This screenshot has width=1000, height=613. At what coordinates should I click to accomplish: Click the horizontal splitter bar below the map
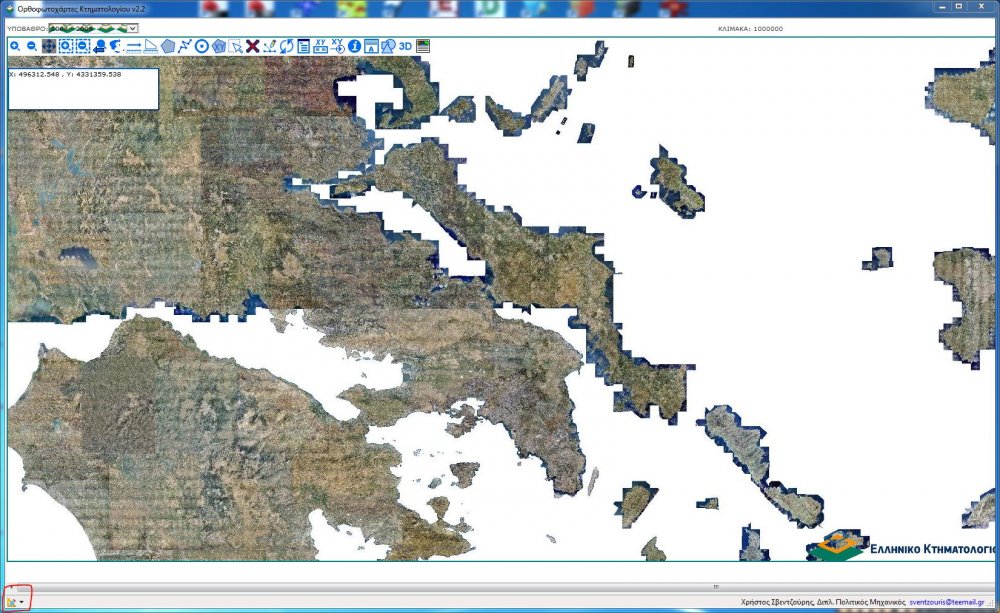point(500,586)
